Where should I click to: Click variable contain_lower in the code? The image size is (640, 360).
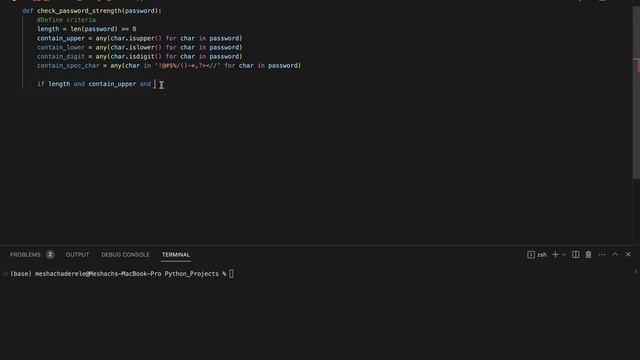click(x=61, y=47)
